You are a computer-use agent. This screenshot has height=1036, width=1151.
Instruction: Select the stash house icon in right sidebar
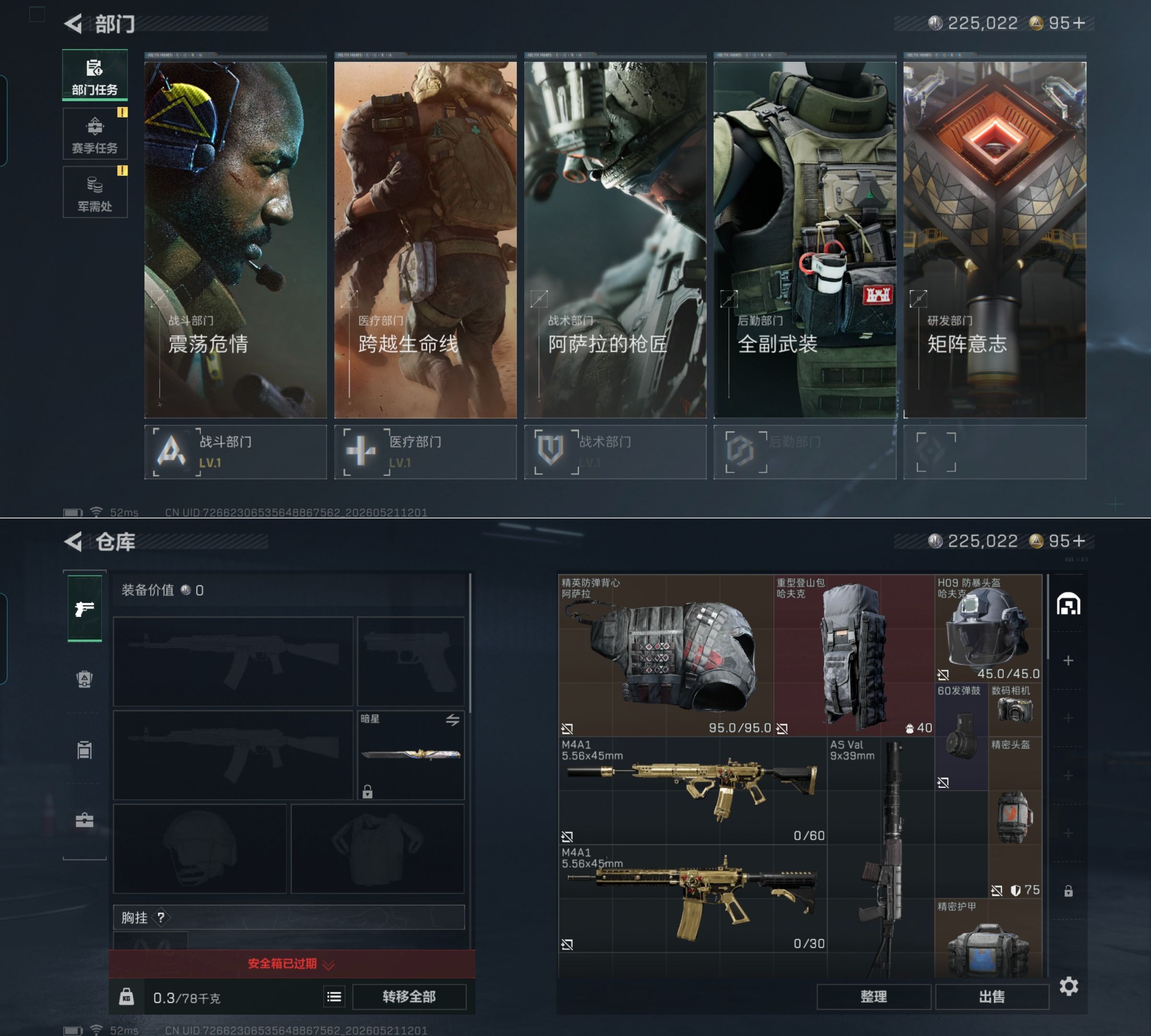pyautogui.click(x=1069, y=604)
